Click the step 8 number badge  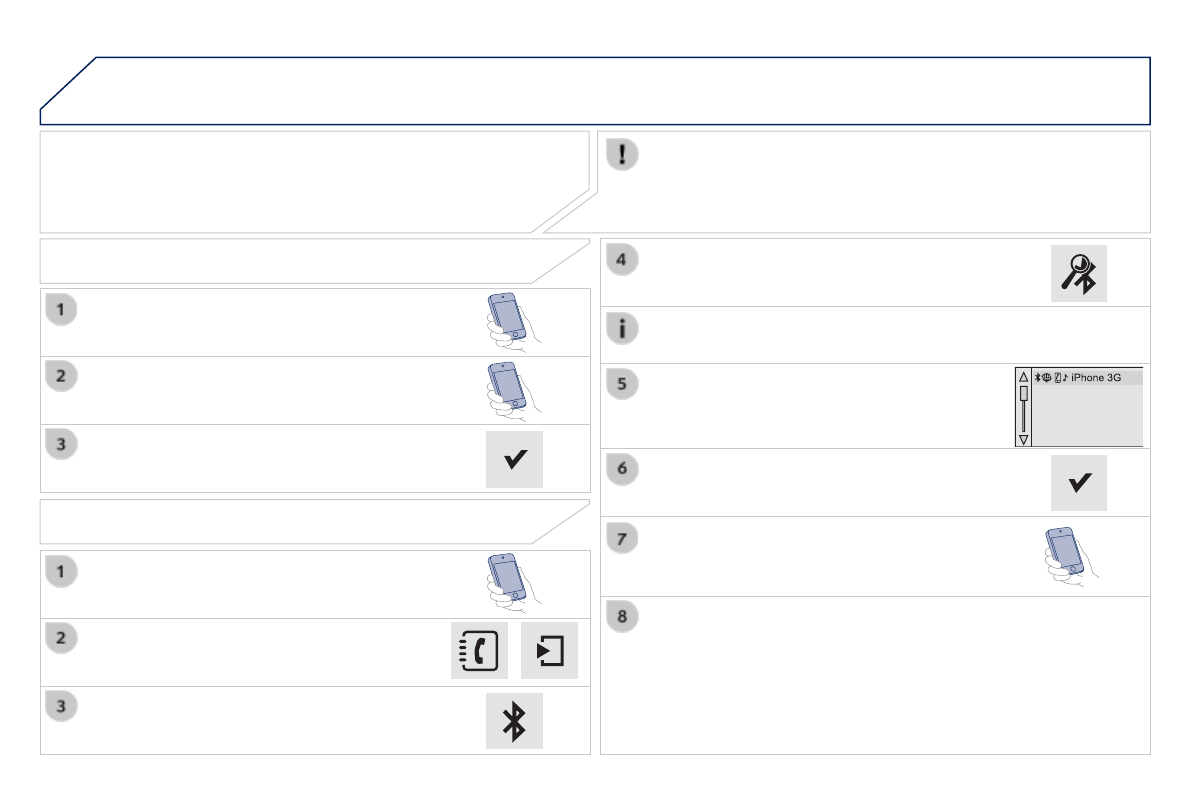tap(624, 616)
